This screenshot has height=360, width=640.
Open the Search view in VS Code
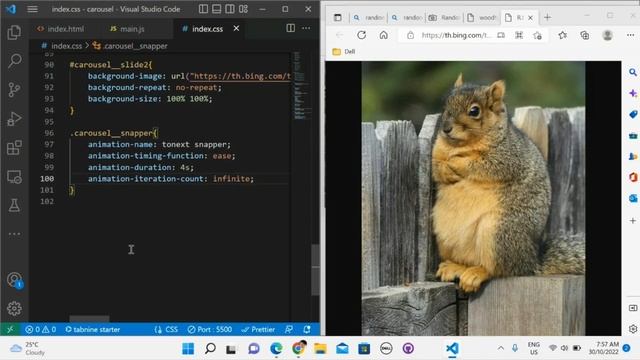[x=14, y=61]
